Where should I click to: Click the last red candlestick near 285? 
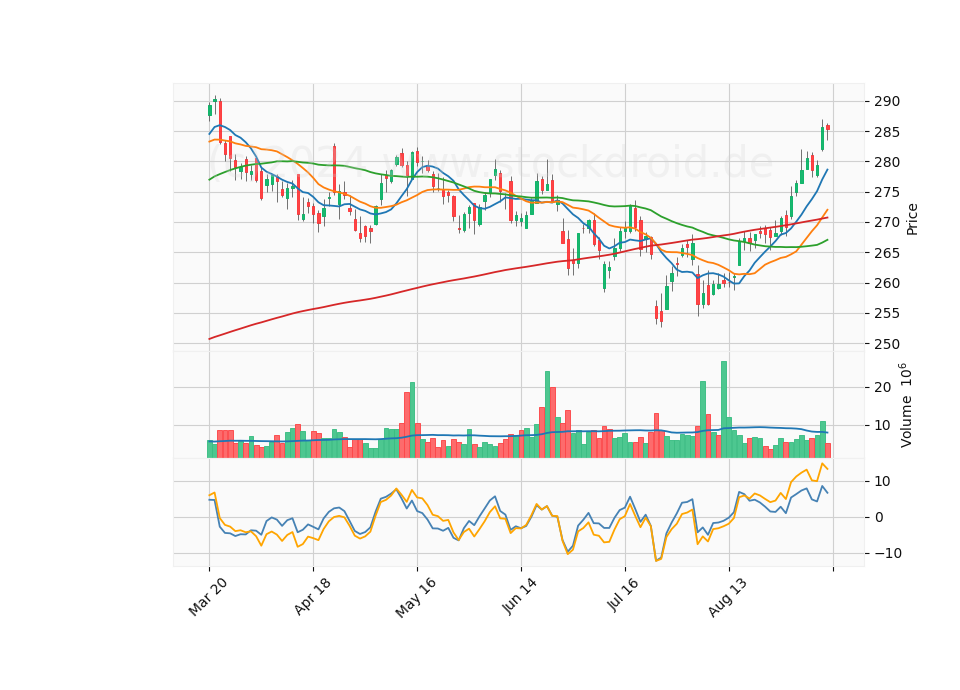click(x=828, y=127)
